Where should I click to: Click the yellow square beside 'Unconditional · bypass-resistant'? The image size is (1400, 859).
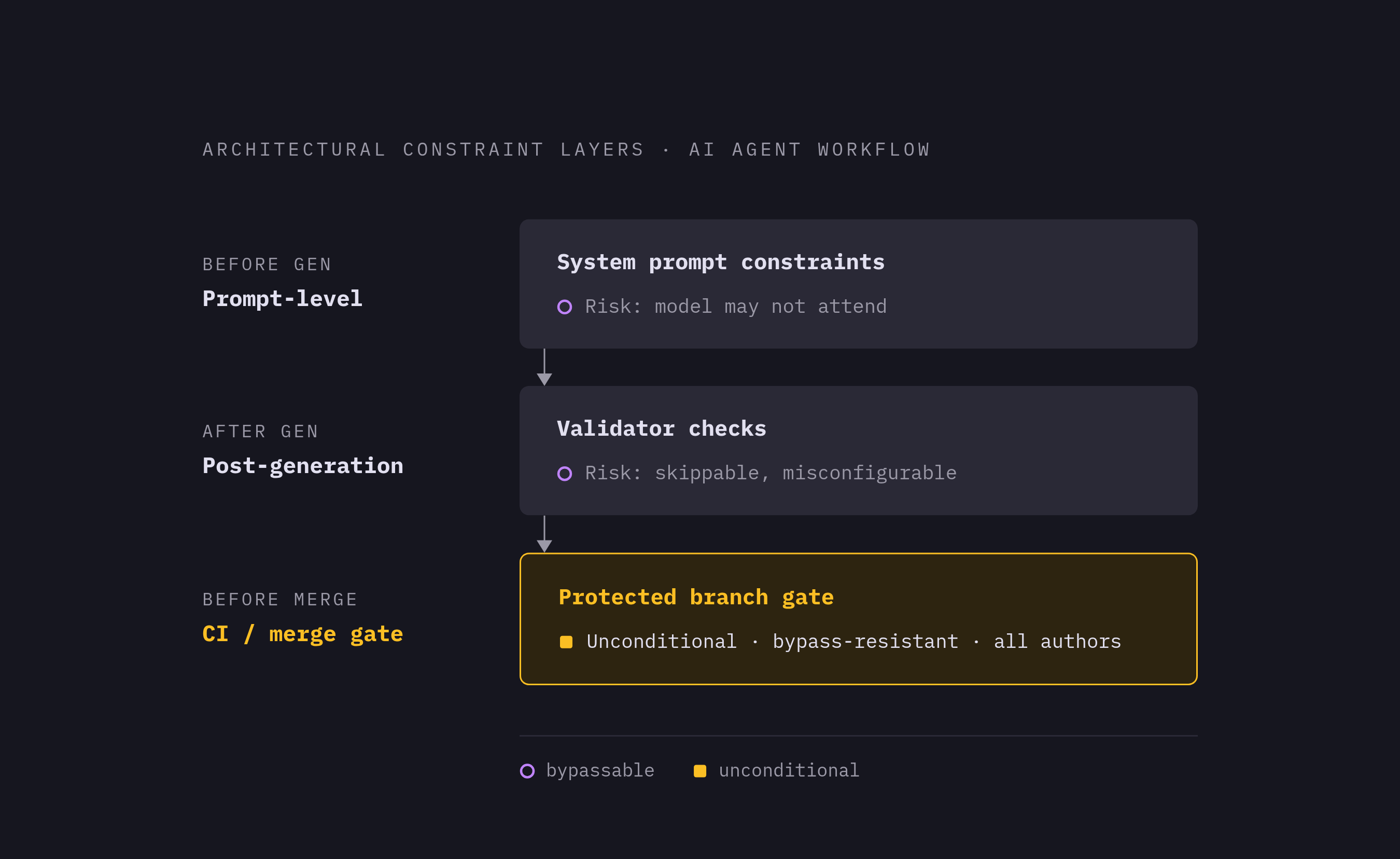pos(566,642)
